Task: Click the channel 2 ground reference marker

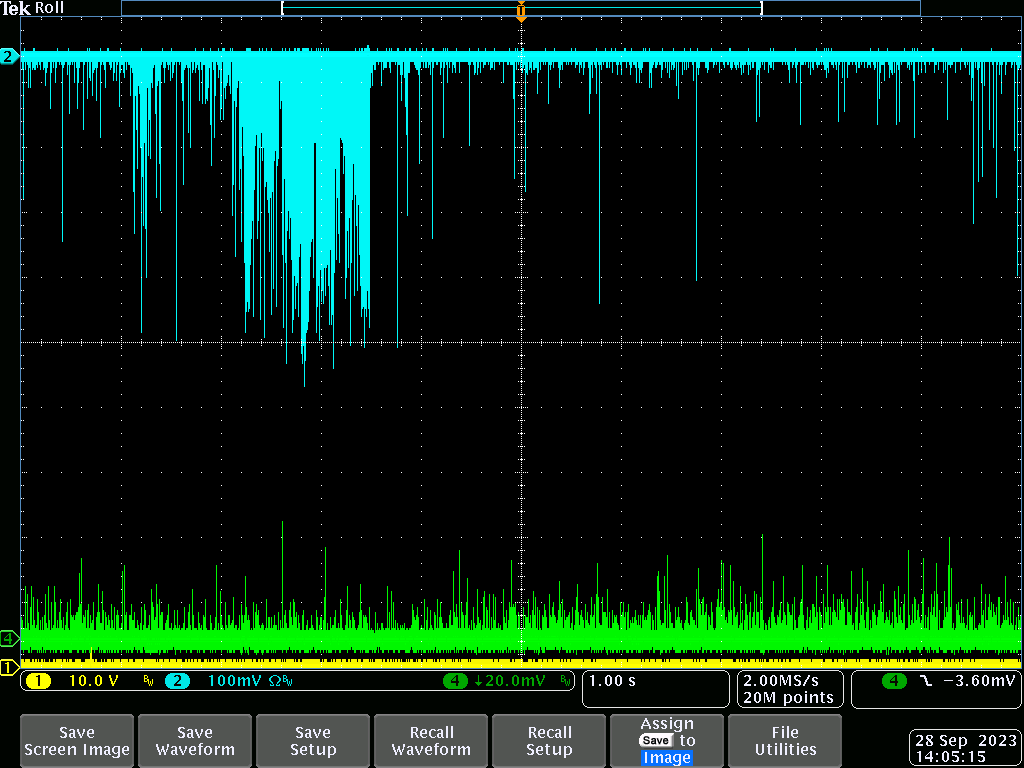Action: pos(9,57)
